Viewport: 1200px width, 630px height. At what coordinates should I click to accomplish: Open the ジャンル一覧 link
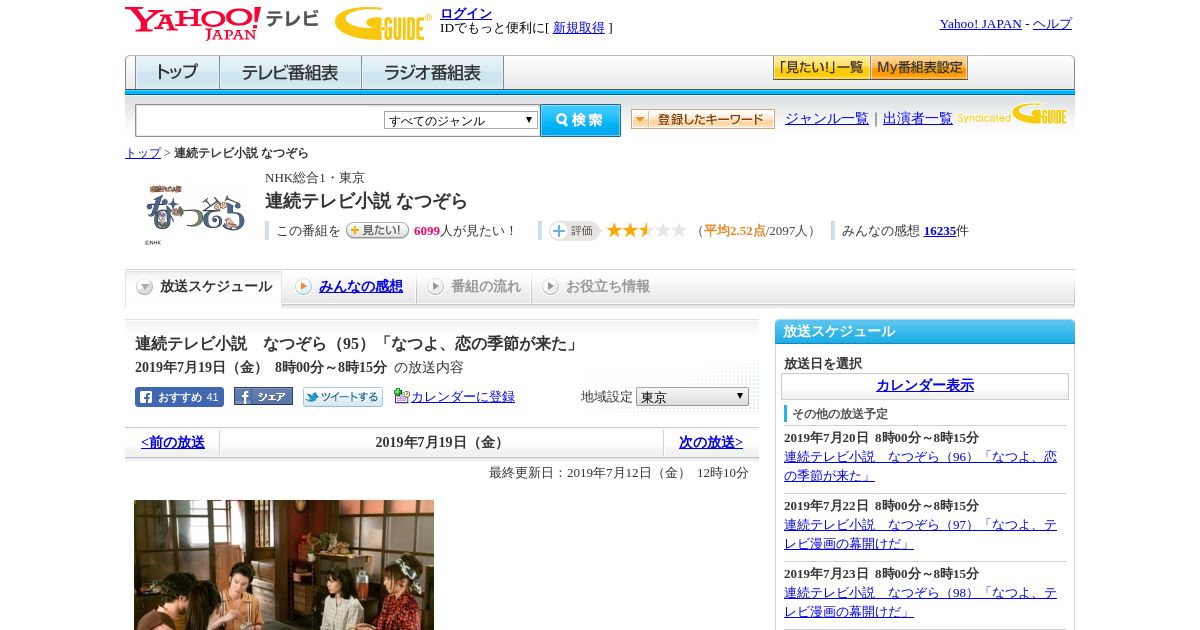(827, 118)
